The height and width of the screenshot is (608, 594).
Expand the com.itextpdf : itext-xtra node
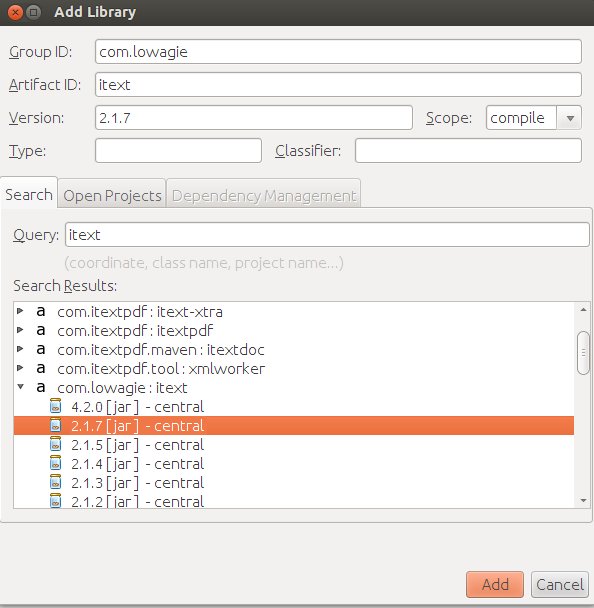pyautogui.click(x=21, y=311)
